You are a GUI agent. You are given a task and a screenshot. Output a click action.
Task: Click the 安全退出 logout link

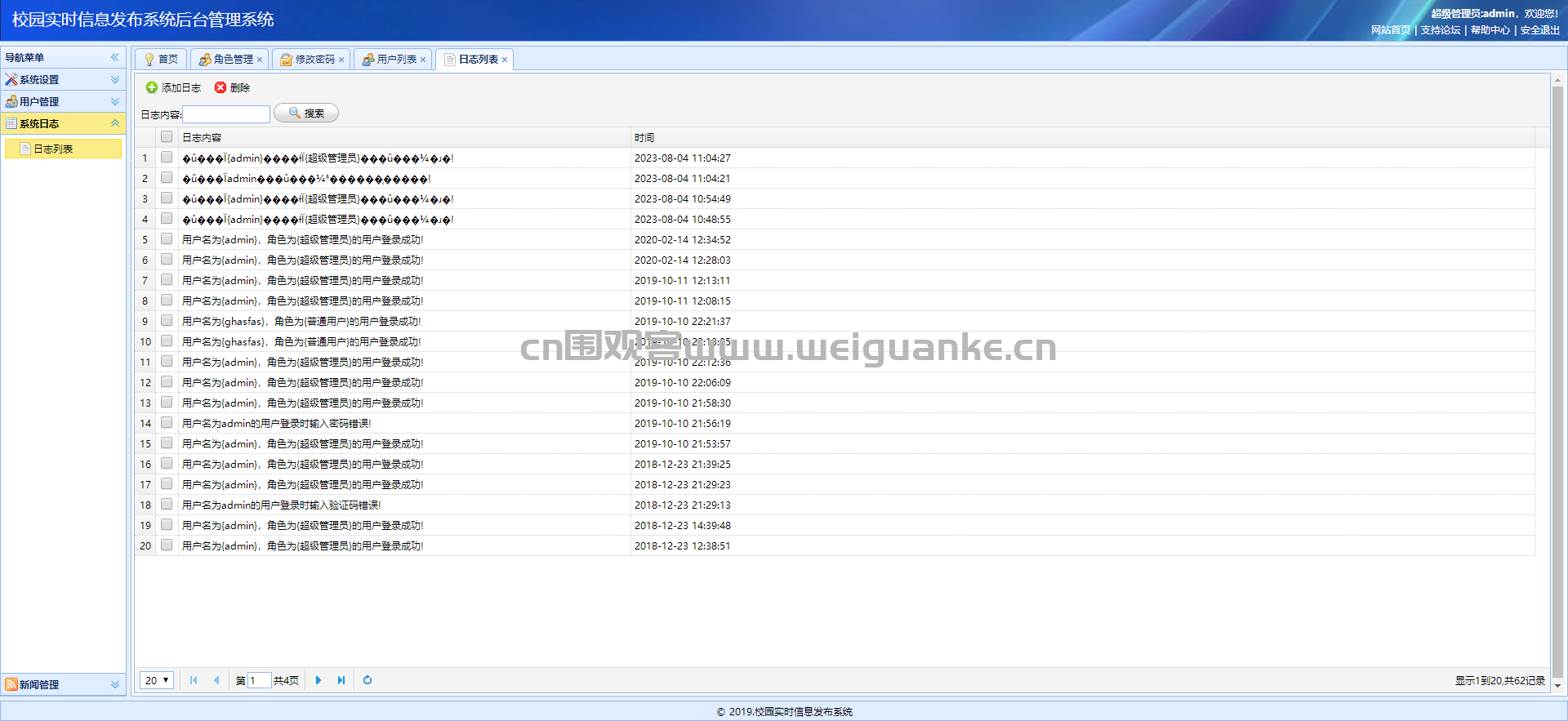[1540, 30]
